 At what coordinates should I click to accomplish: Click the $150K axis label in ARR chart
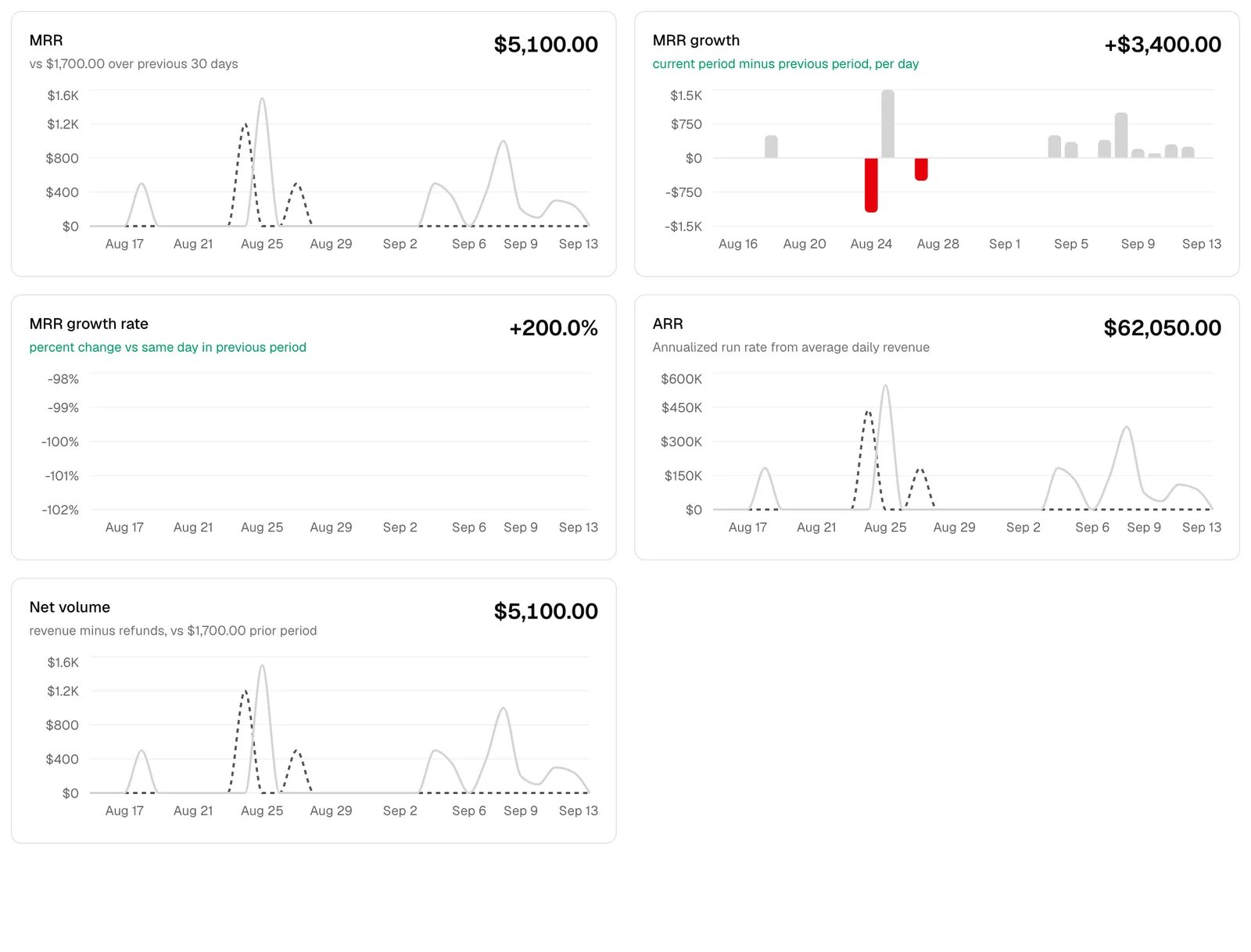coord(683,476)
